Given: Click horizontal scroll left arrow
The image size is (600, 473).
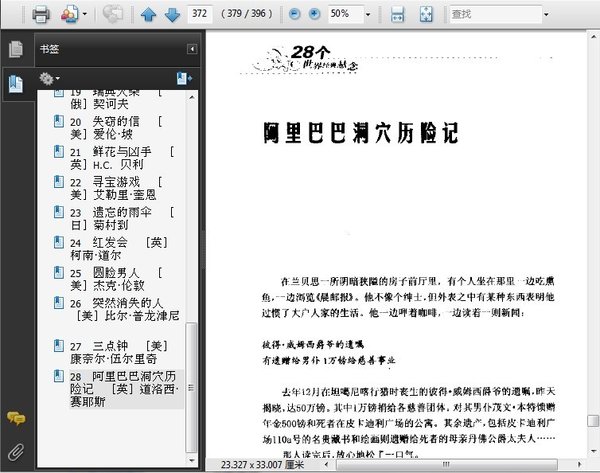Looking at the screenshot, I should 326,465.
